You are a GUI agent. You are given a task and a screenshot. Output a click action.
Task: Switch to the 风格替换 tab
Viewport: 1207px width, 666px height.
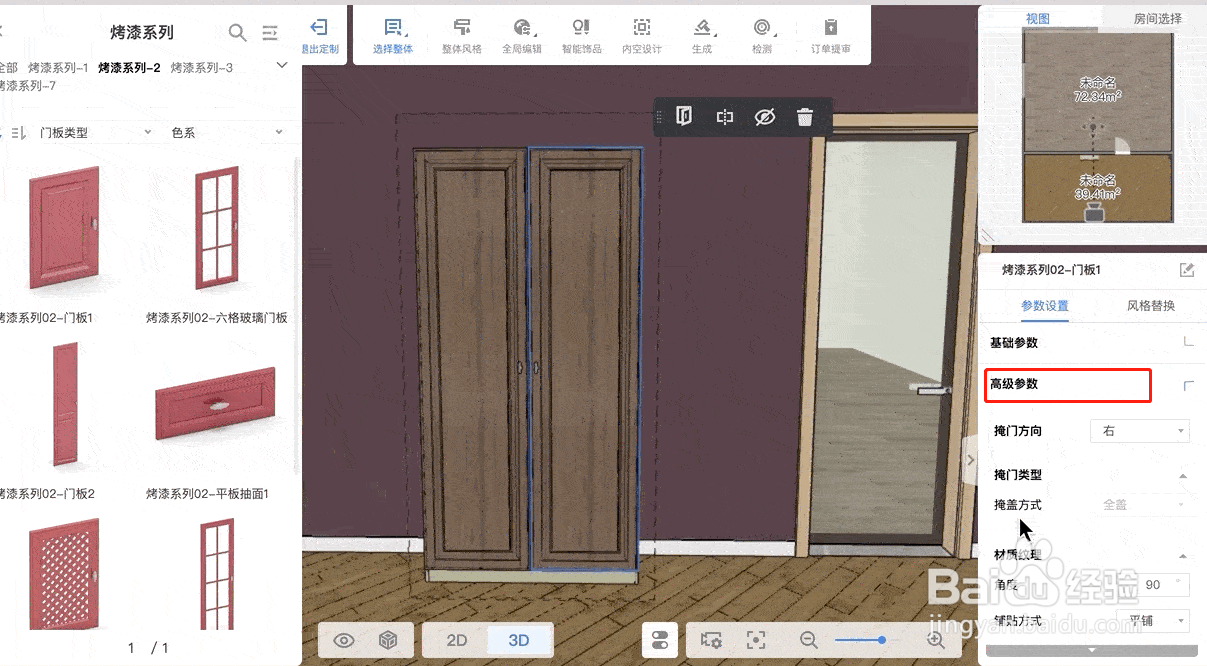[1151, 306]
